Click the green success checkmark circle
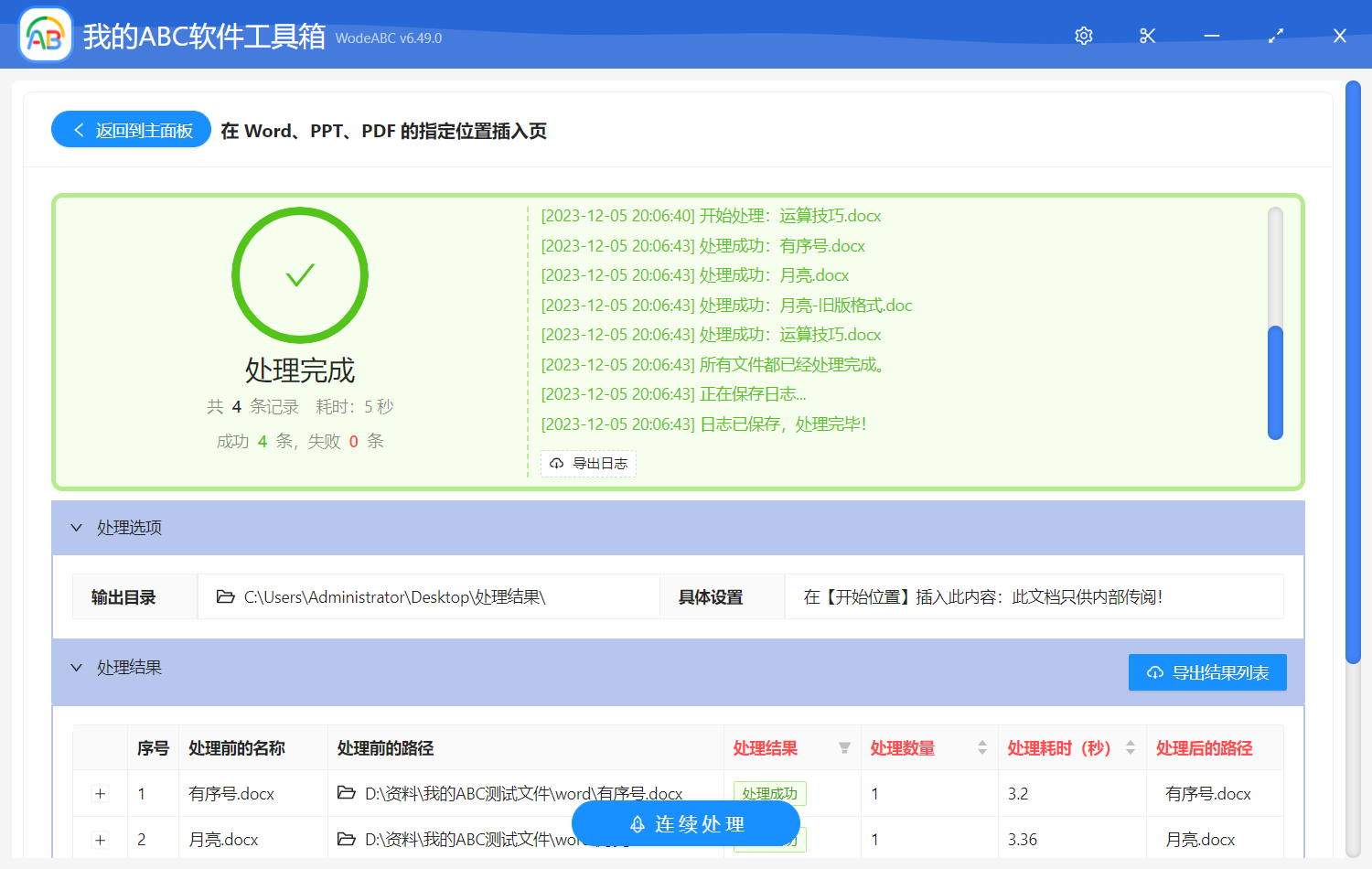Viewport: 1372px width, 869px height. point(300,275)
